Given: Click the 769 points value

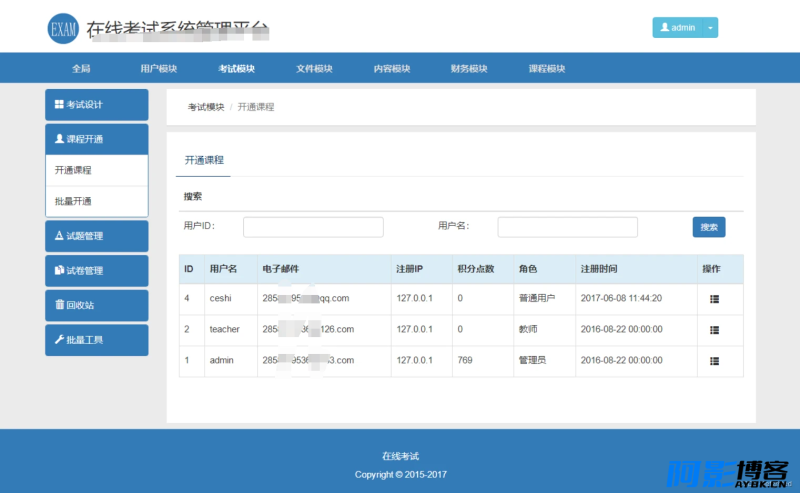Looking at the screenshot, I should [465, 360].
